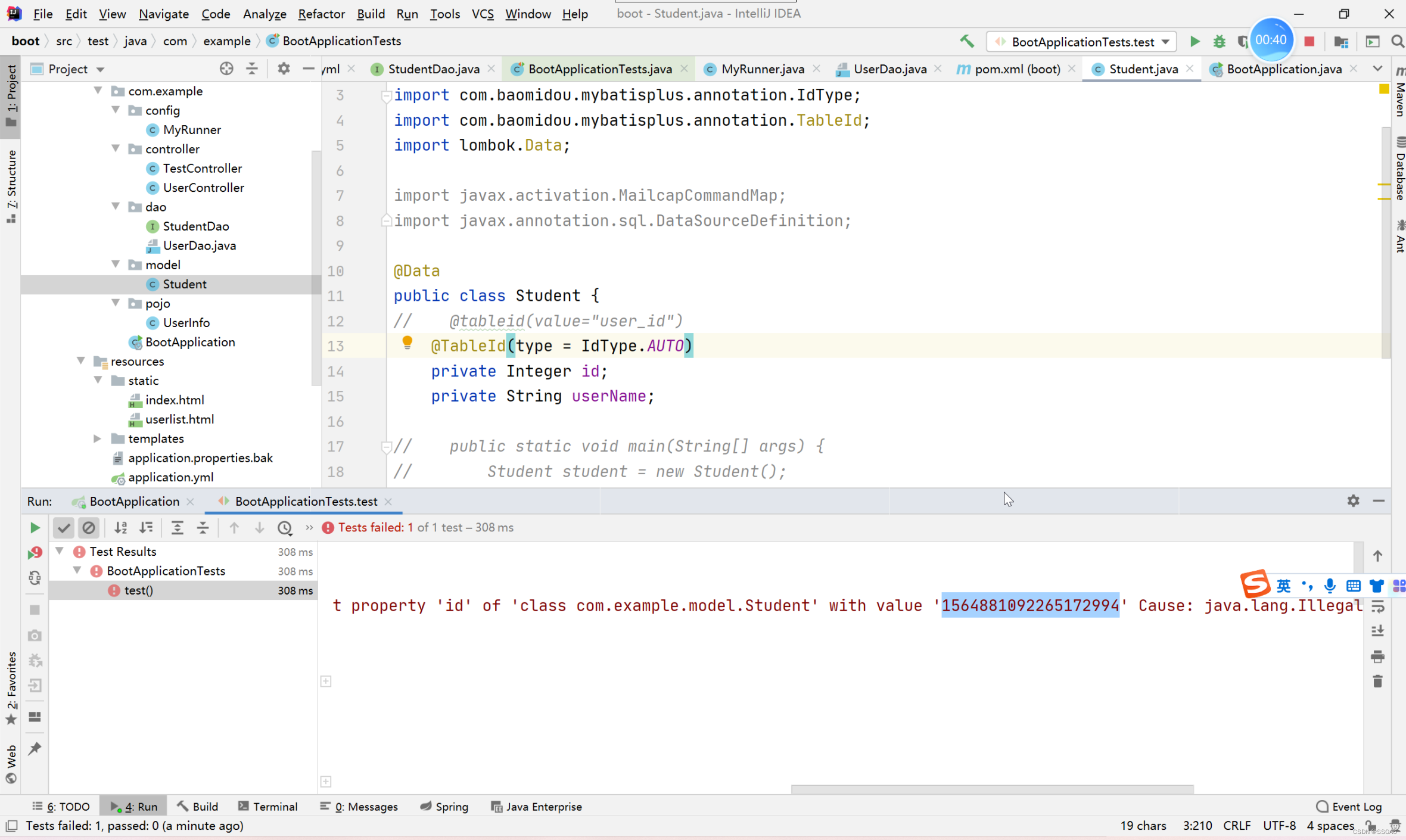
Task: Switch to BootApplication run tab
Action: click(x=134, y=501)
